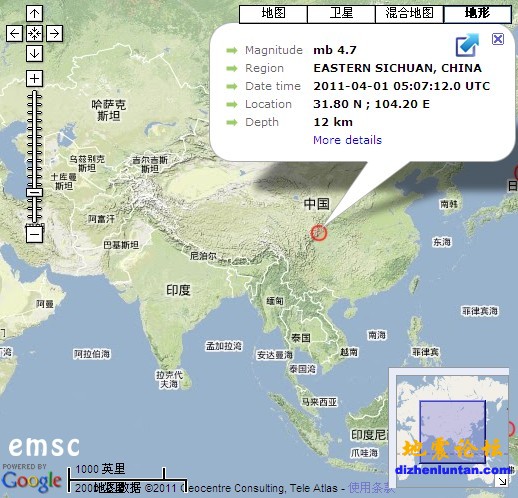Click the center return-to-last-result icon
The width and height of the screenshot is (518, 498).
pos(34,34)
